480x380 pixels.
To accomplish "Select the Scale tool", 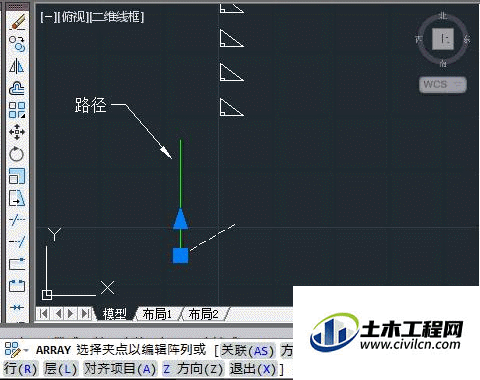I will (x=17, y=176).
